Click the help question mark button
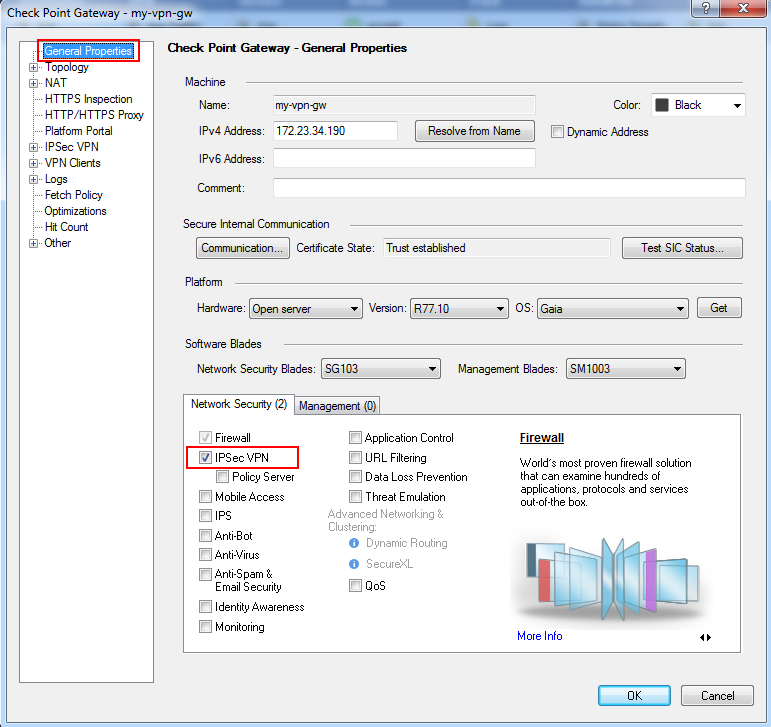The width and height of the screenshot is (771, 727). tap(706, 8)
